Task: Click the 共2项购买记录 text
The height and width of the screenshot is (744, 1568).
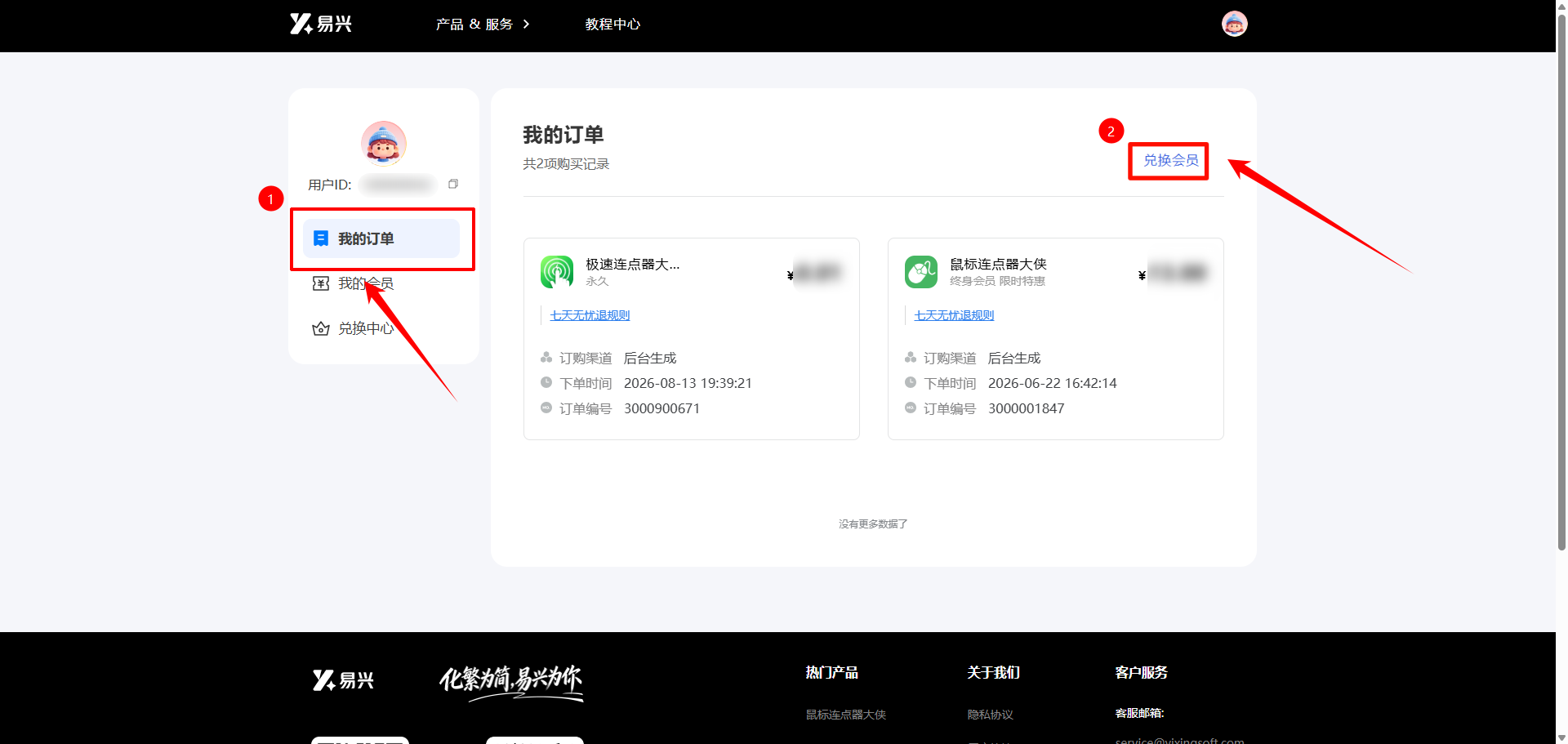Action: coord(566,164)
